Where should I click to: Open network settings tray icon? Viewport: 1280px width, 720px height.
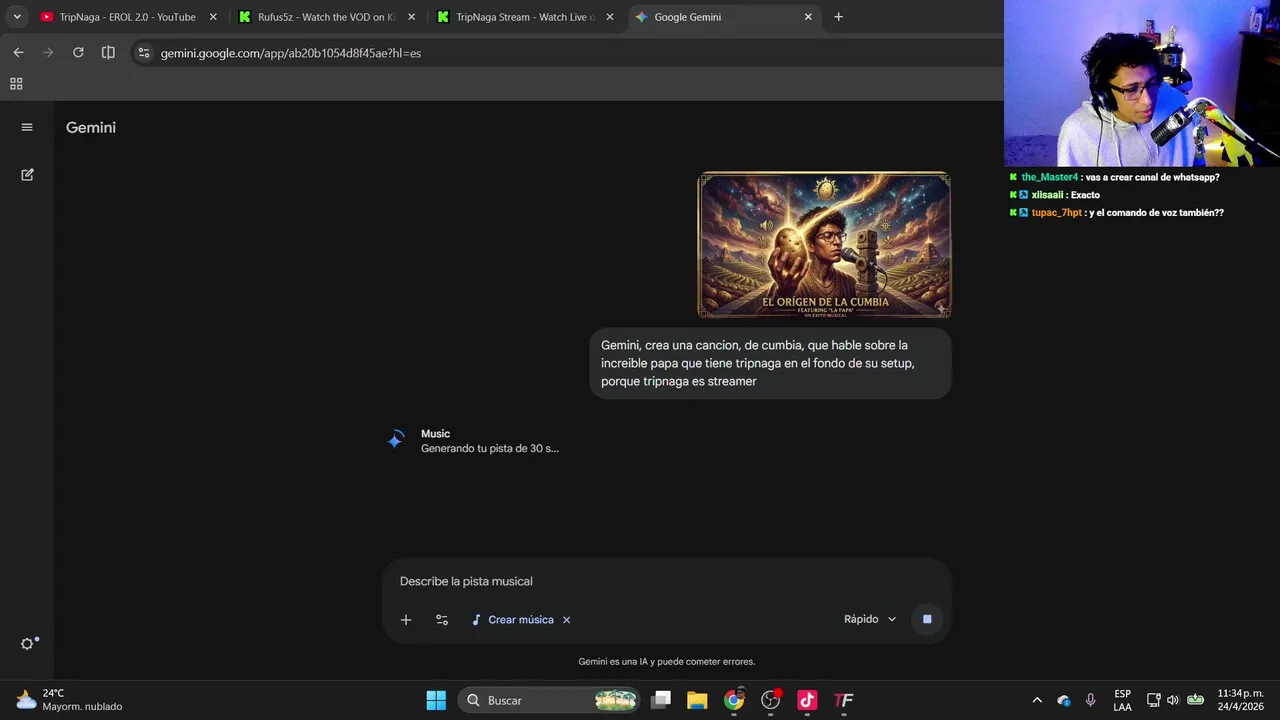(1153, 700)
